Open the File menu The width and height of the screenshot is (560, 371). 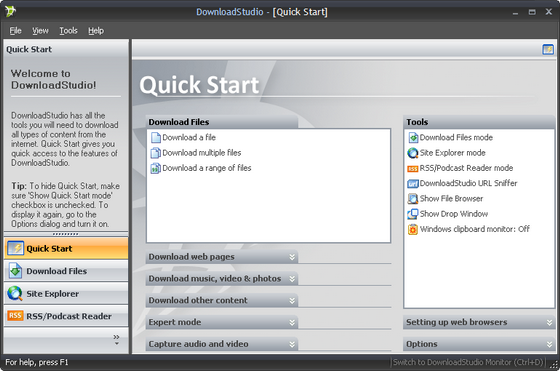point(15,31)
